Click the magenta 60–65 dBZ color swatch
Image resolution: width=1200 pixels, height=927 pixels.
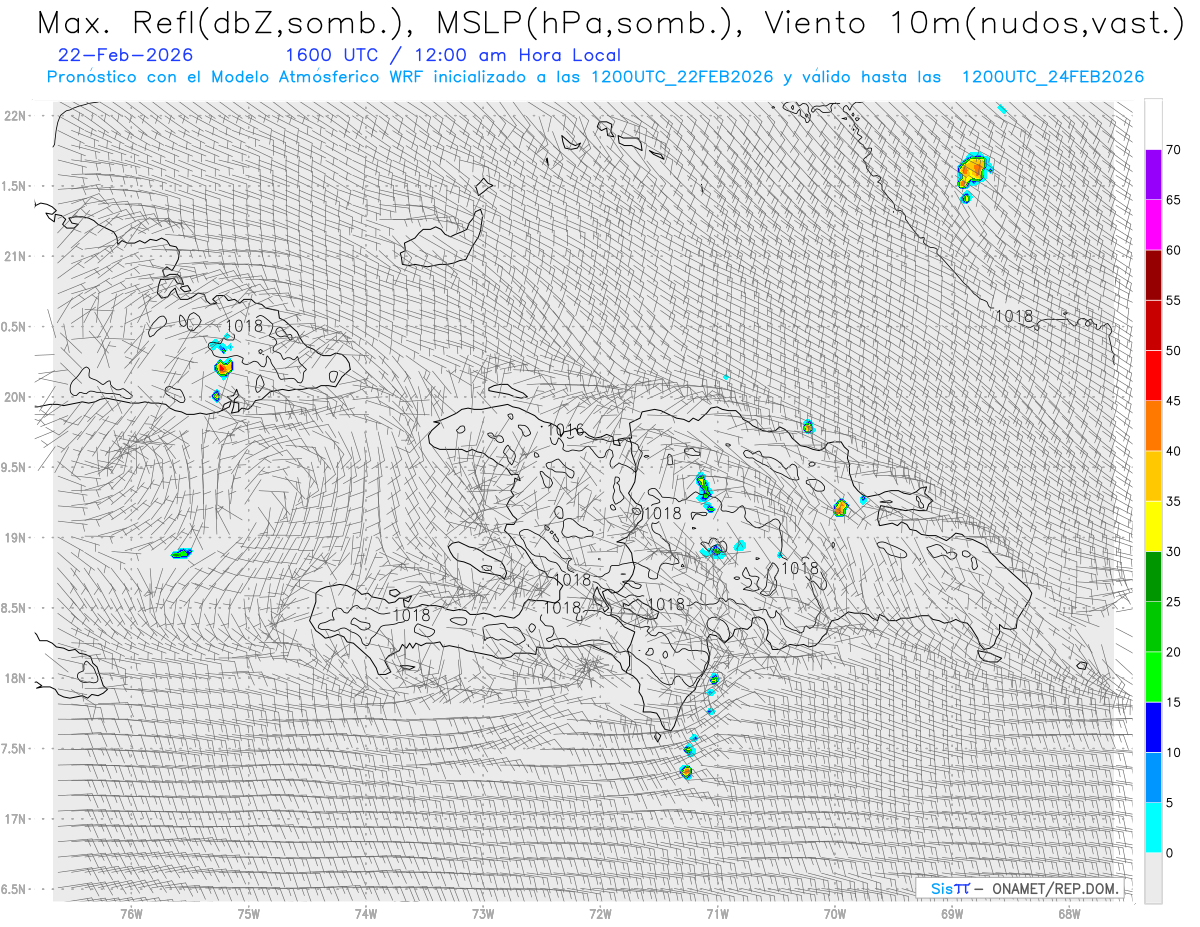[1153, 225]
